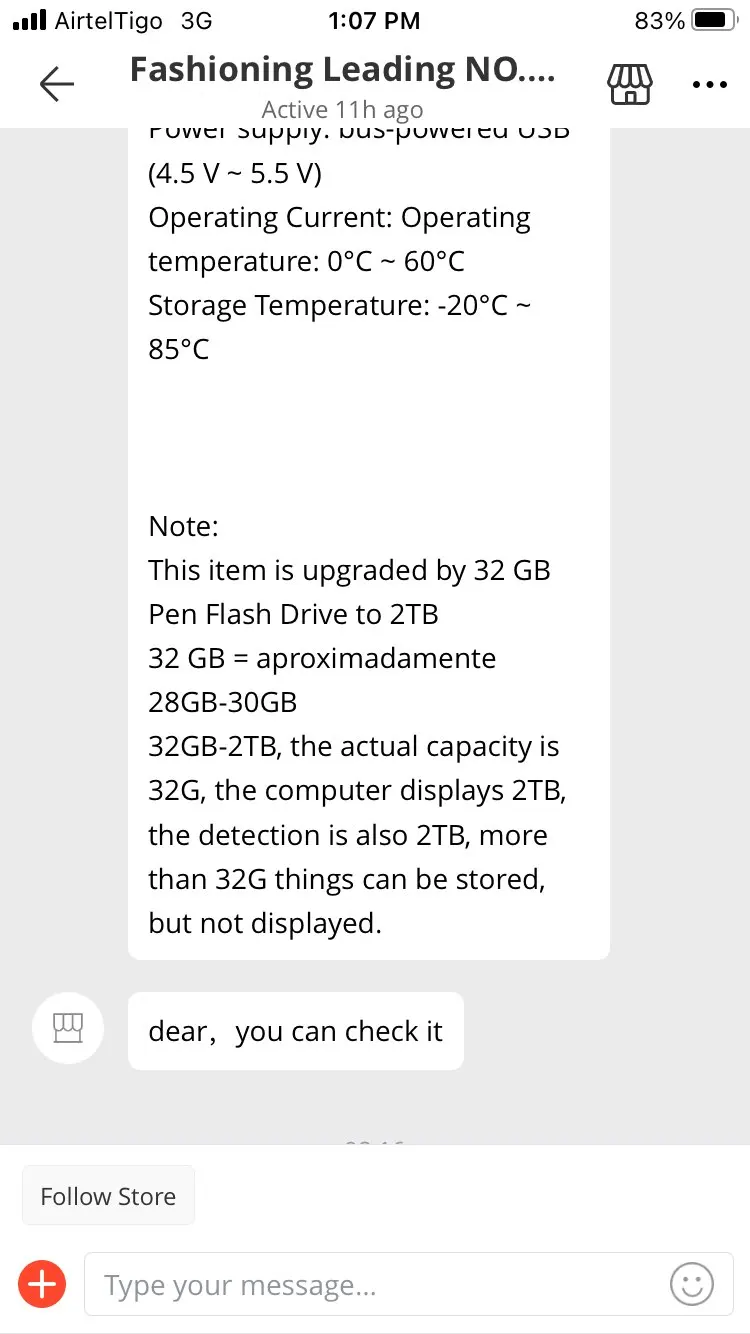
Task: Open the three-dot more options menu
Action: (x=709, y=85)
